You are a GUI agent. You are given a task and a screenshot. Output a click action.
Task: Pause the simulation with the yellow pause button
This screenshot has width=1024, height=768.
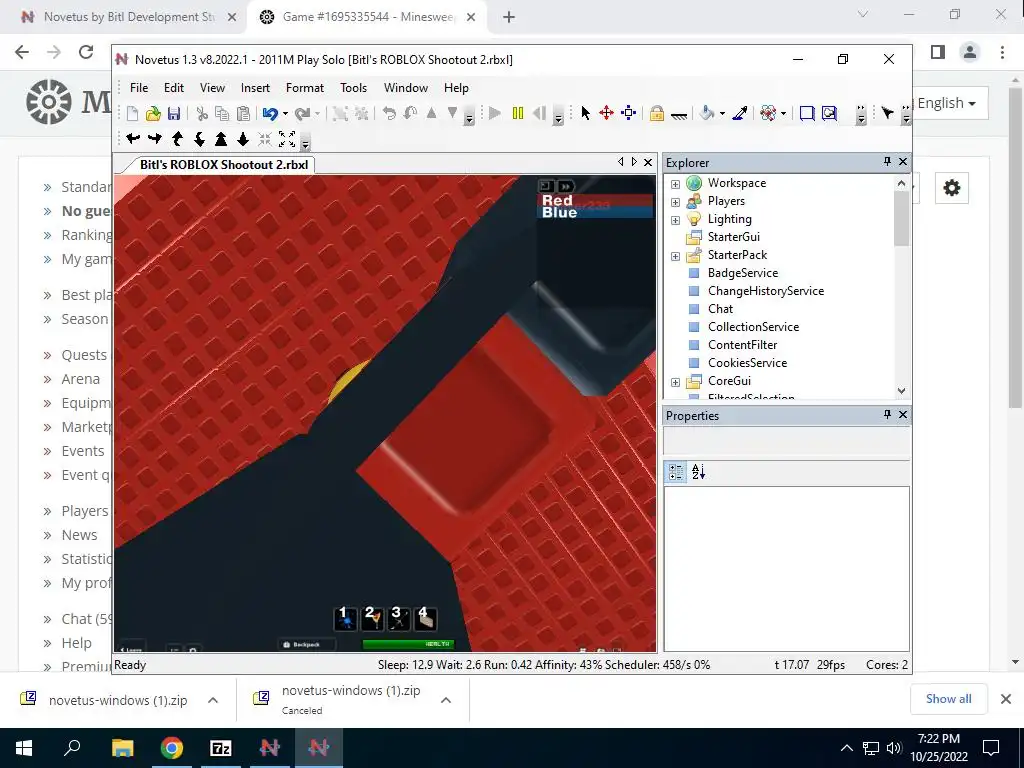tap(518, 114)
